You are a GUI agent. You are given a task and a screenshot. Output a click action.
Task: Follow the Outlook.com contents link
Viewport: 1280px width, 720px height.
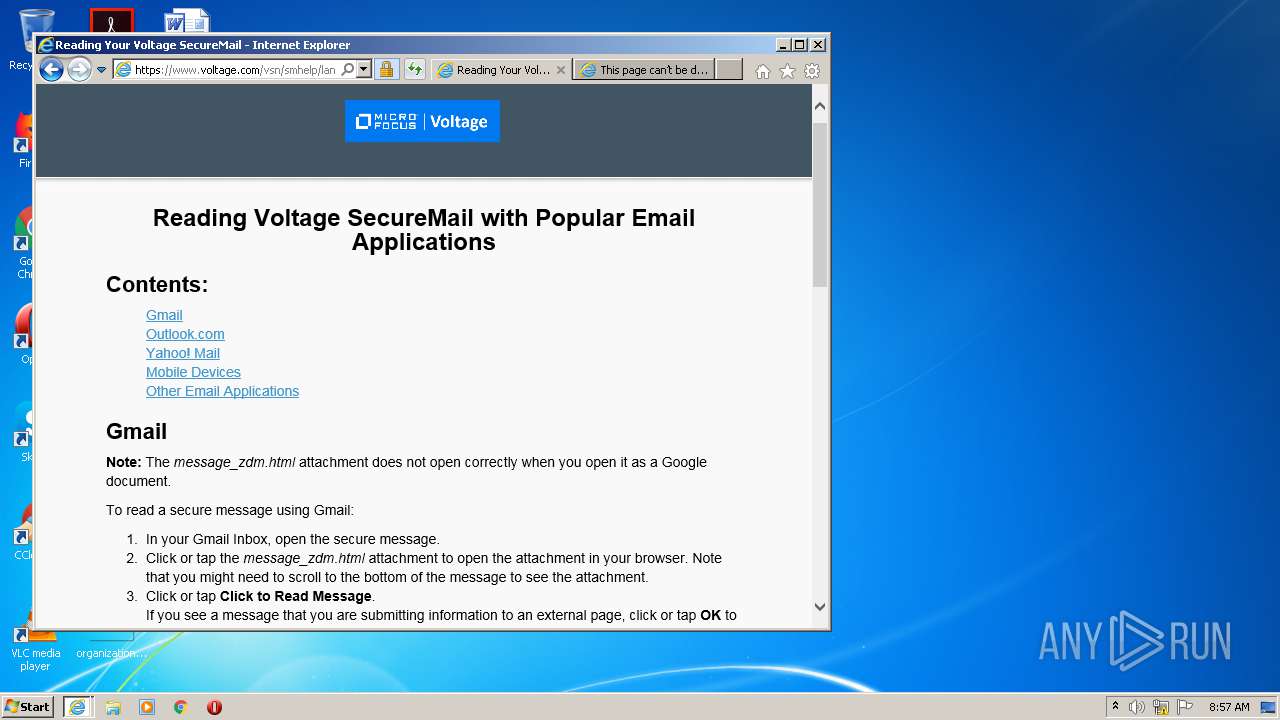[x=185, y=334]
